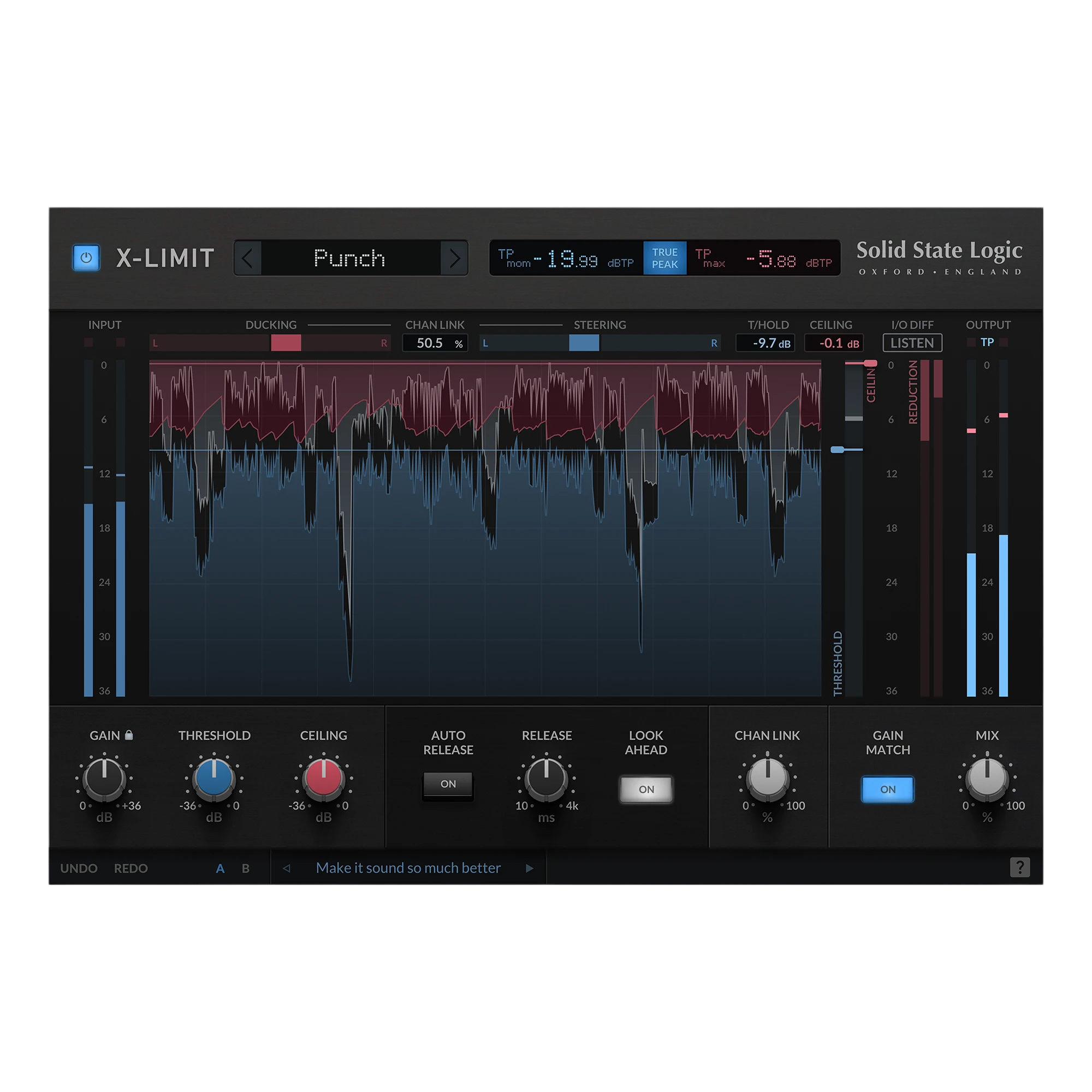The width and height of the screenshot is (1092, 1092).
Task: Click the CHAN LINK 50.5 % value field
Action: coord(435,342)
